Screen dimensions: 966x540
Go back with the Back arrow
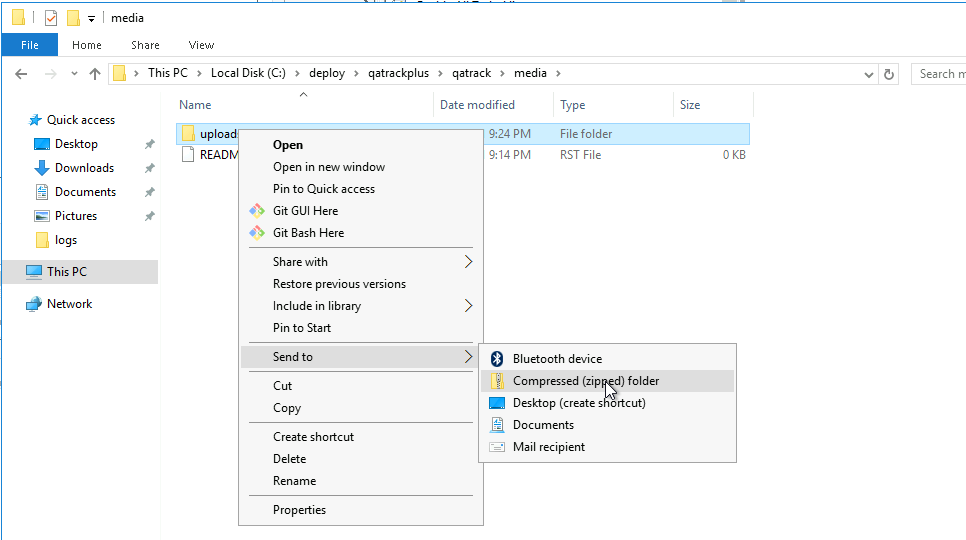21,74
